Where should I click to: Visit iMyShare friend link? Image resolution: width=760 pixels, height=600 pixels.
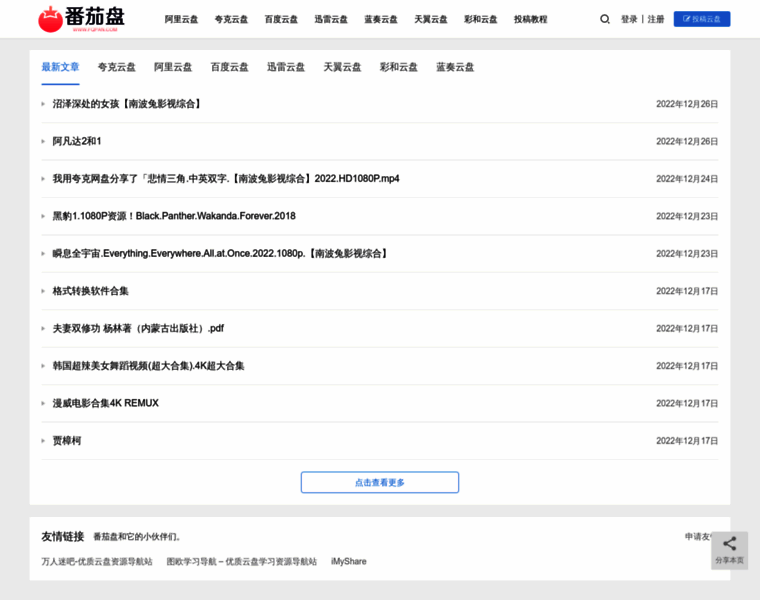[x=349, y=561]
